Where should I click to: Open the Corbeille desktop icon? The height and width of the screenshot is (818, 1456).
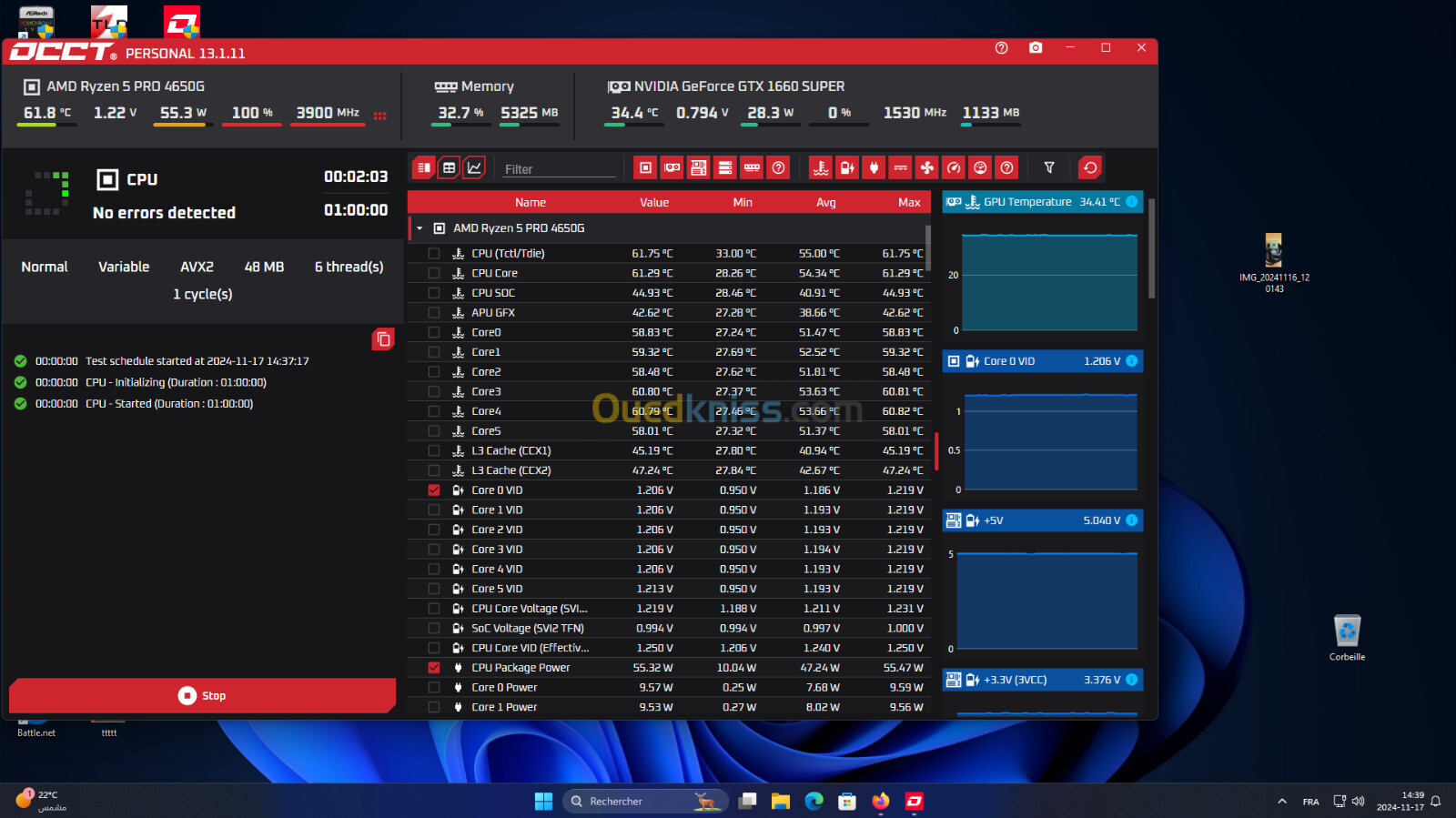tap(1347, 637)
